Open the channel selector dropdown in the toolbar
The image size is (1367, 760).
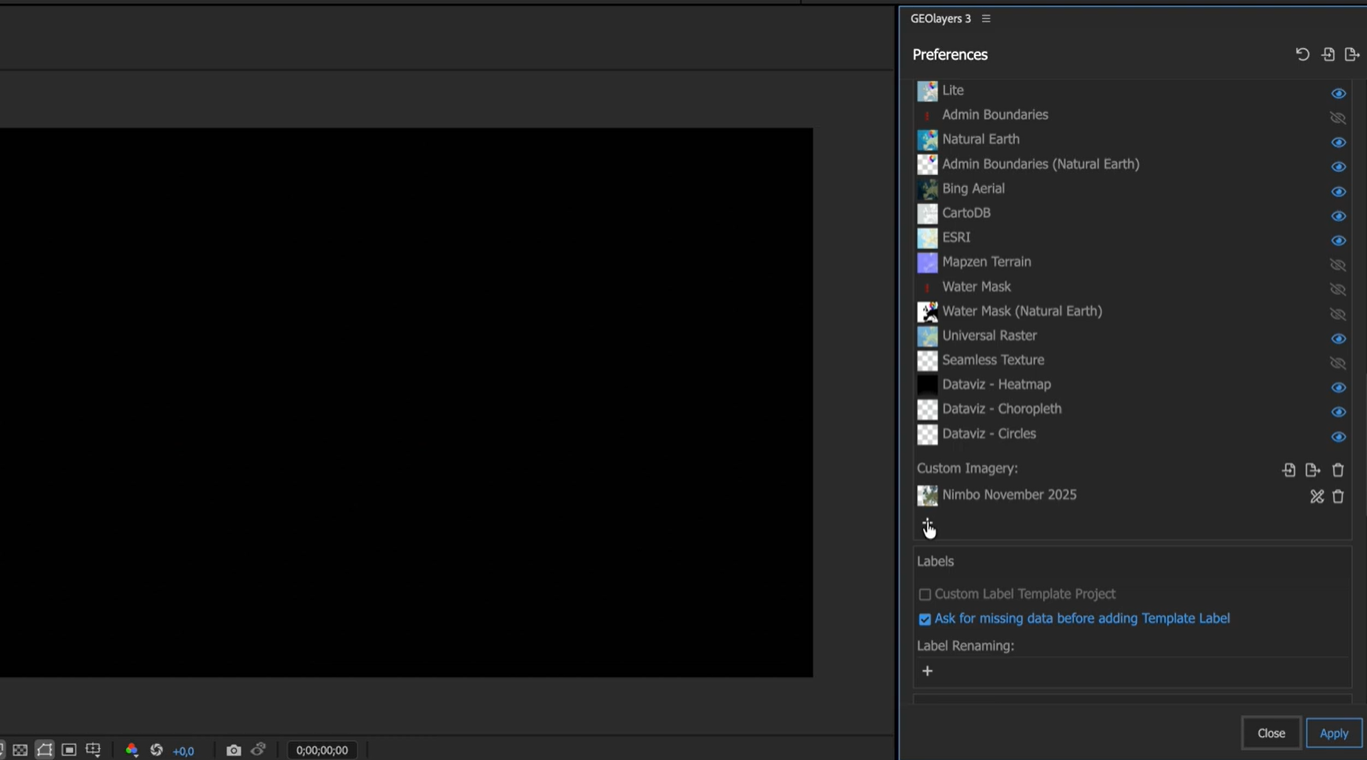coord(131,750)
